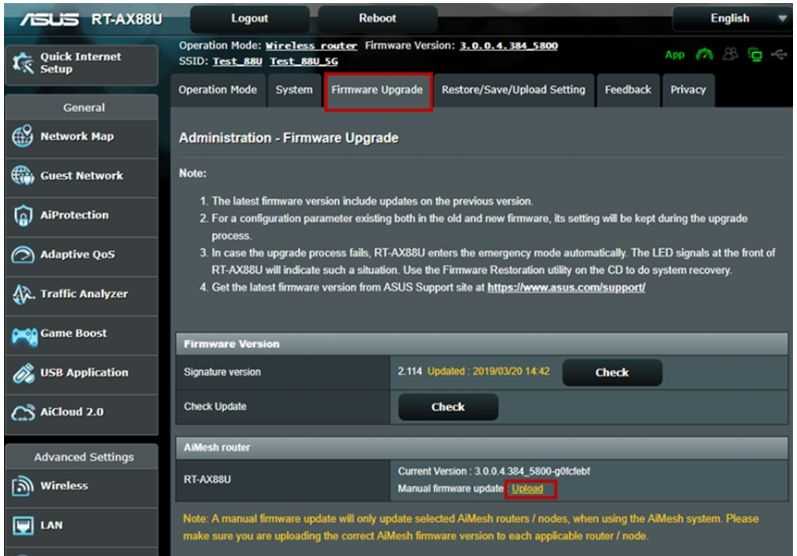Click firmware version 3.0.0.4.384_5800 link
The image size is (797, 556).
tap(509, 46)
